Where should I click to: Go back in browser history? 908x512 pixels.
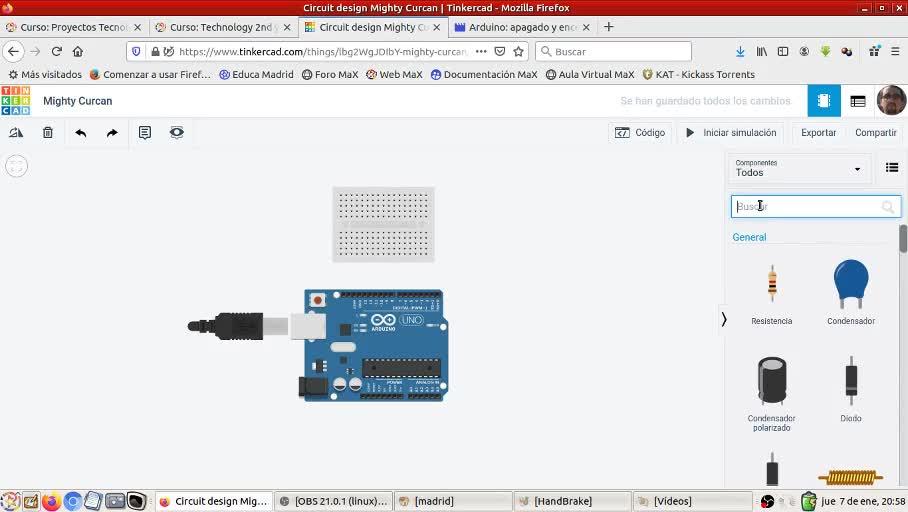13,52
